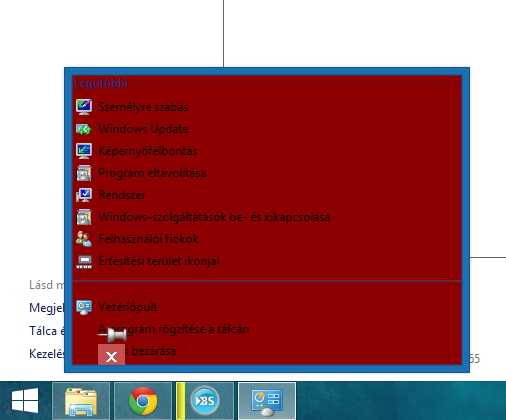Click the Képernyőfelbontás icon
The image size is (506, 420).
(x=84, y=151)
